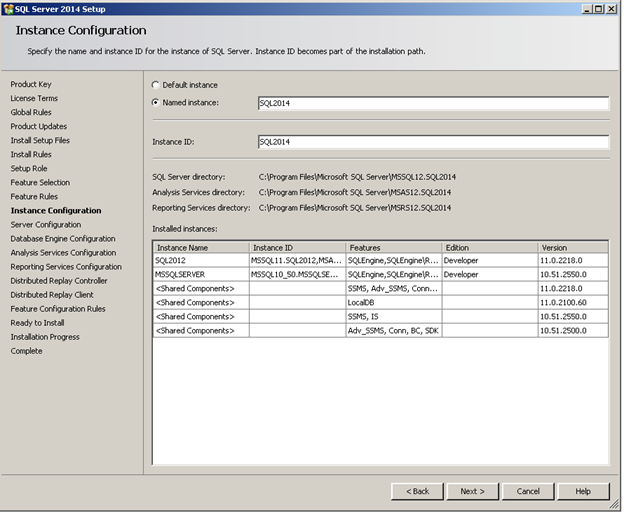The width and height of the screenshot is (624, 513).
Task: Click the Named instance text field
Action: click(x=433, y=103)
